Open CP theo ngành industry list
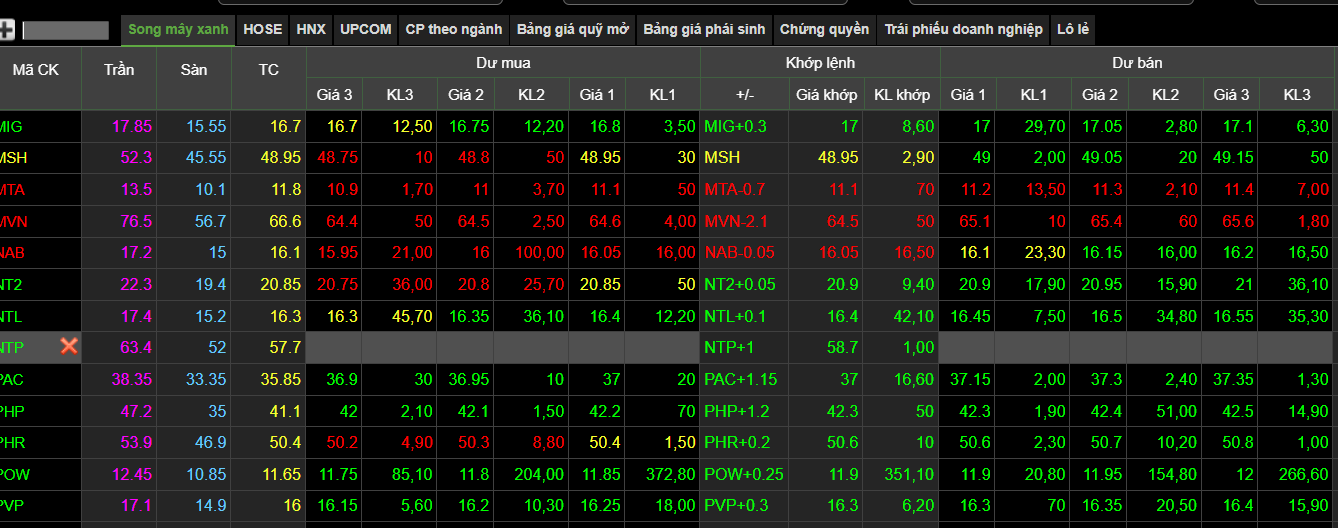Screen dimensions: 1338x528 (453, 30)
